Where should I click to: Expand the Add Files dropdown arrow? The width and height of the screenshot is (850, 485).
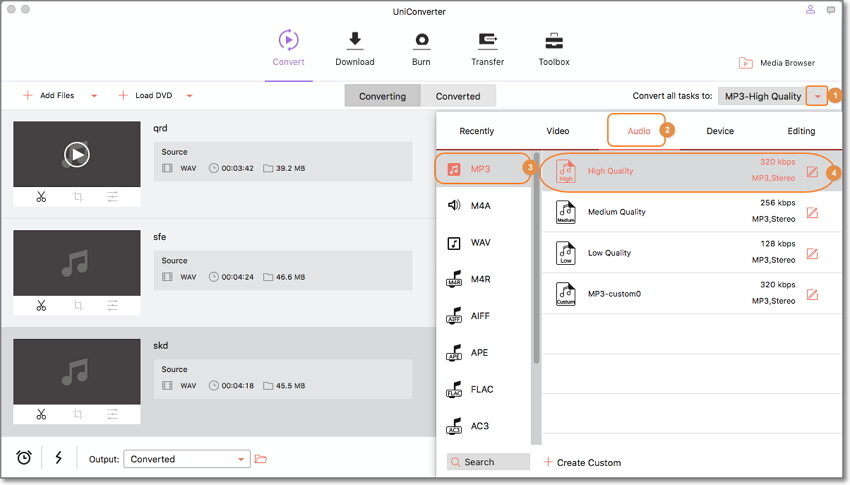coord(94,96)
